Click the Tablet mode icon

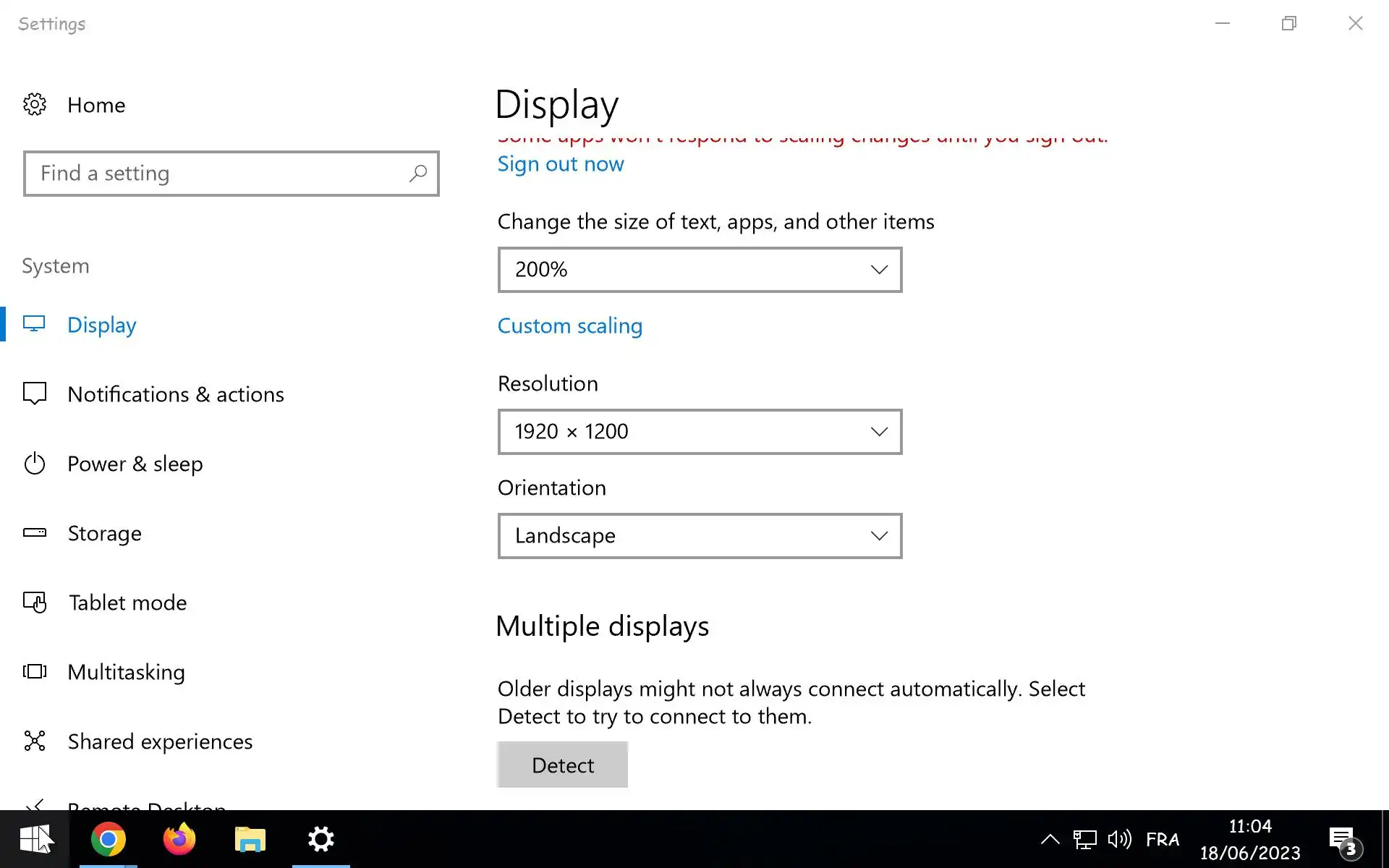click(34, 603)
